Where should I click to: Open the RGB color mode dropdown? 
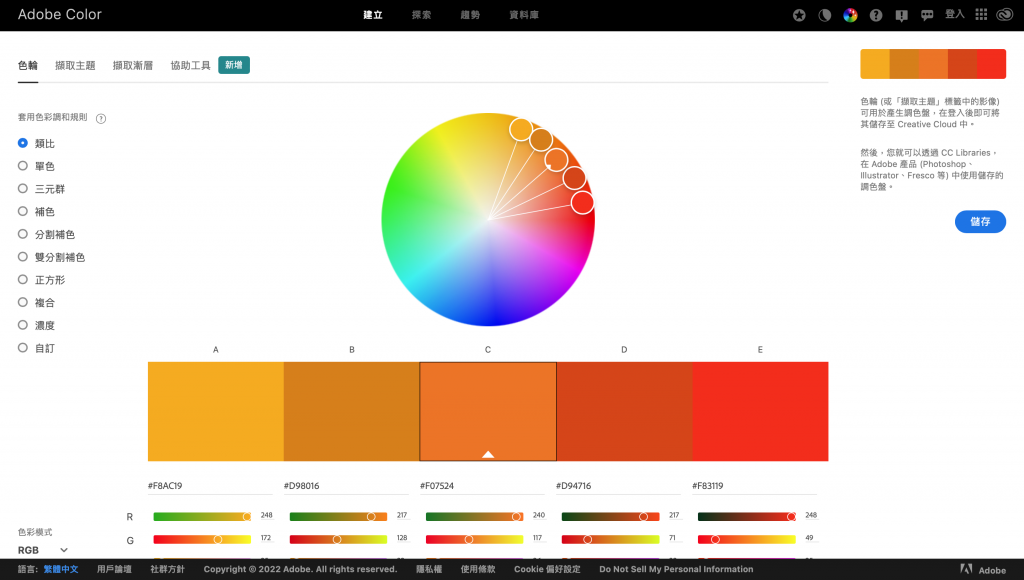[x=43, y=550]
